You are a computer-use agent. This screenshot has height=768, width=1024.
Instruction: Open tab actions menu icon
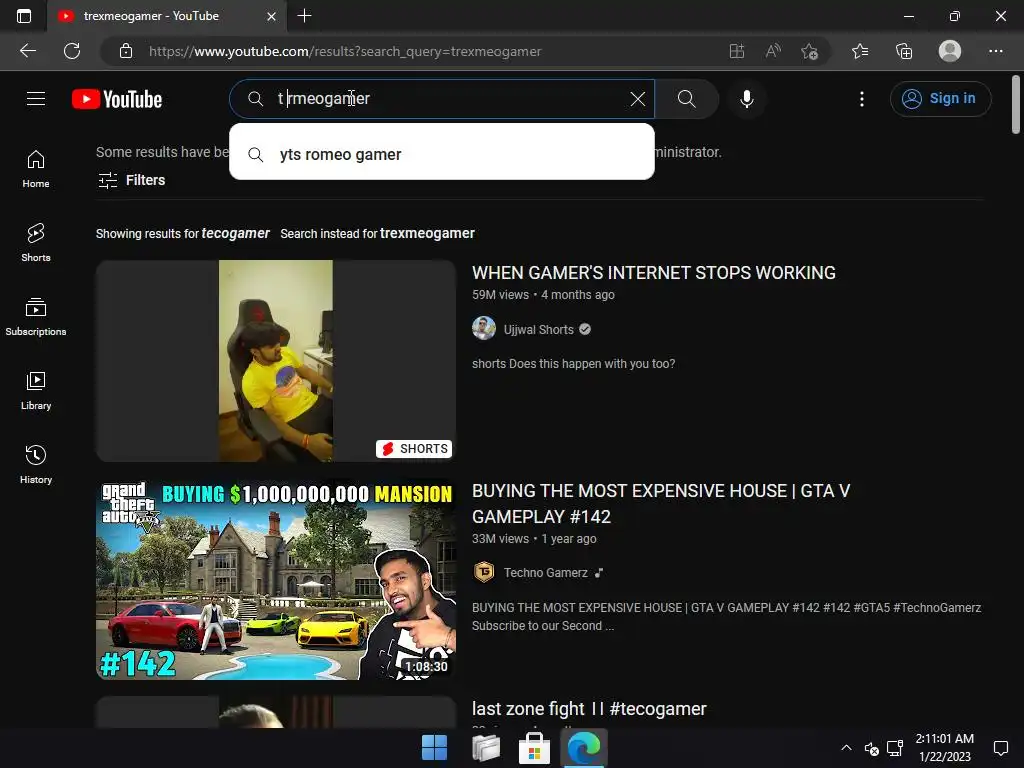24,16
